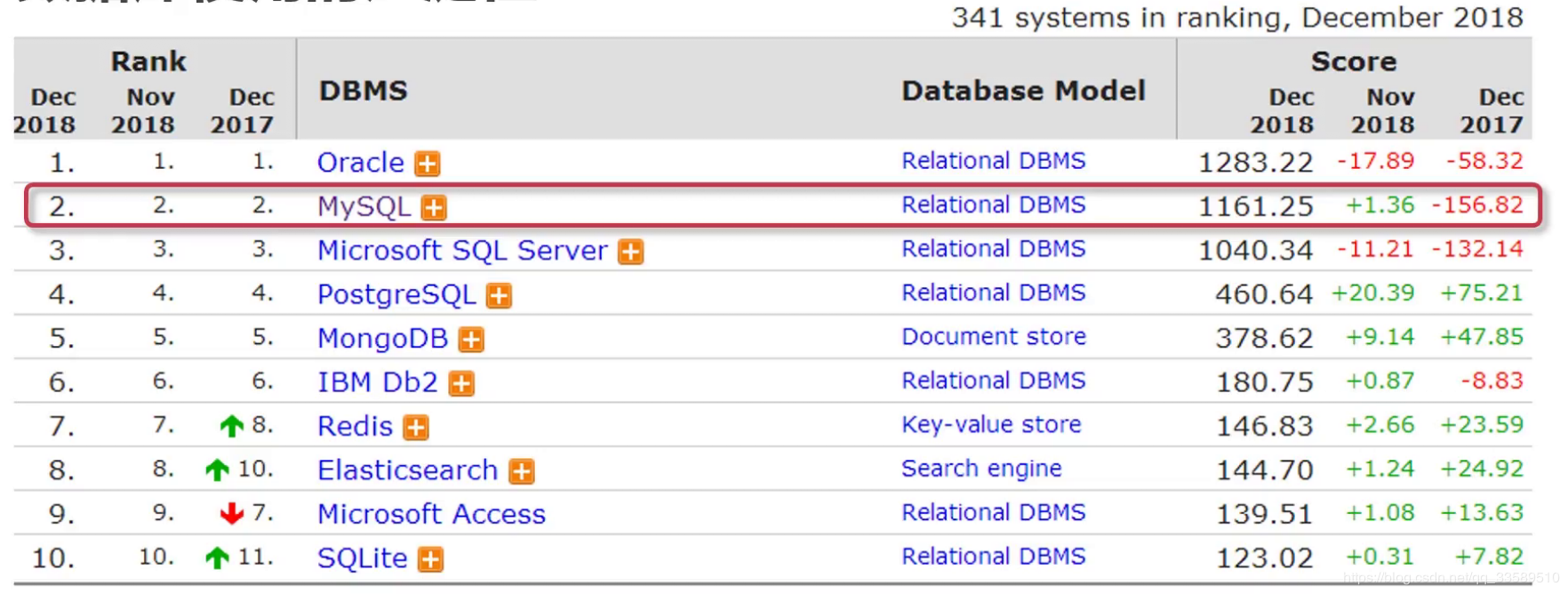The width and height of the screenshot is (1568, 594).
Task: Visit the MongoDB link
Action: (383, 339)
